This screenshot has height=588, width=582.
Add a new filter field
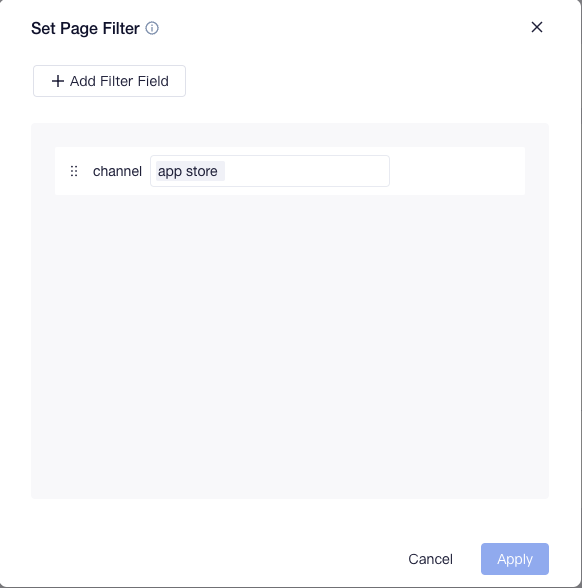(x=109, y=81)
